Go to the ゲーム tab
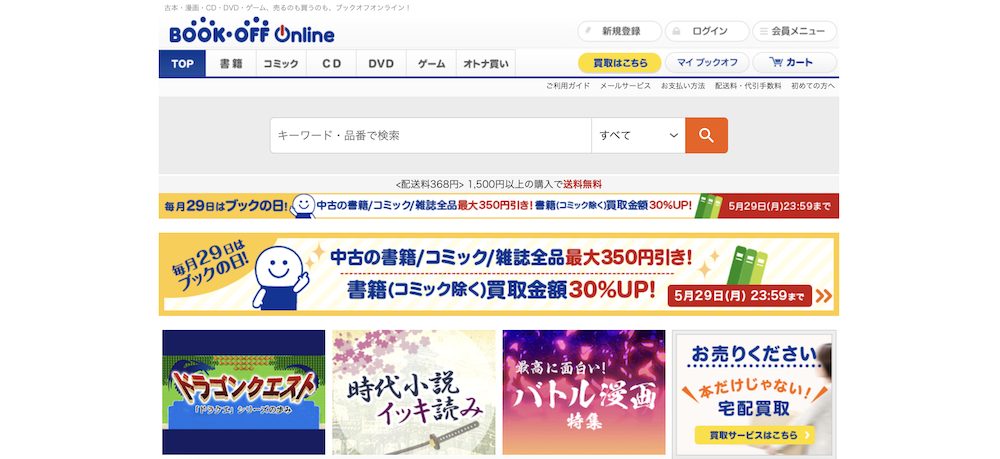This screenshot has height=459, width=1000. (431, 64)
